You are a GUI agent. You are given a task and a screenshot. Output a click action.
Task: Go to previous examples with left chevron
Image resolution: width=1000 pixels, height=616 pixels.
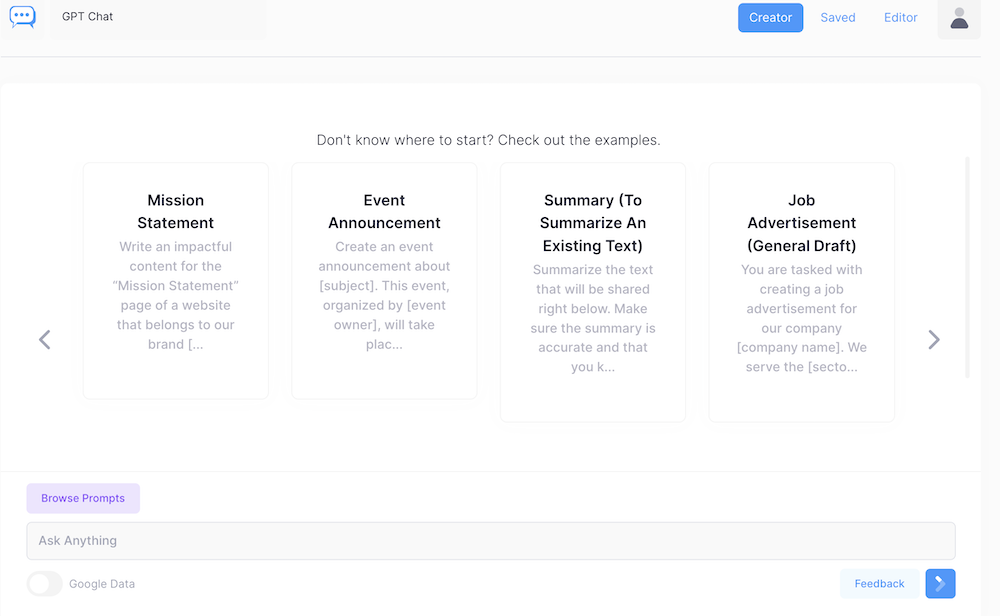tap(45, 340)
